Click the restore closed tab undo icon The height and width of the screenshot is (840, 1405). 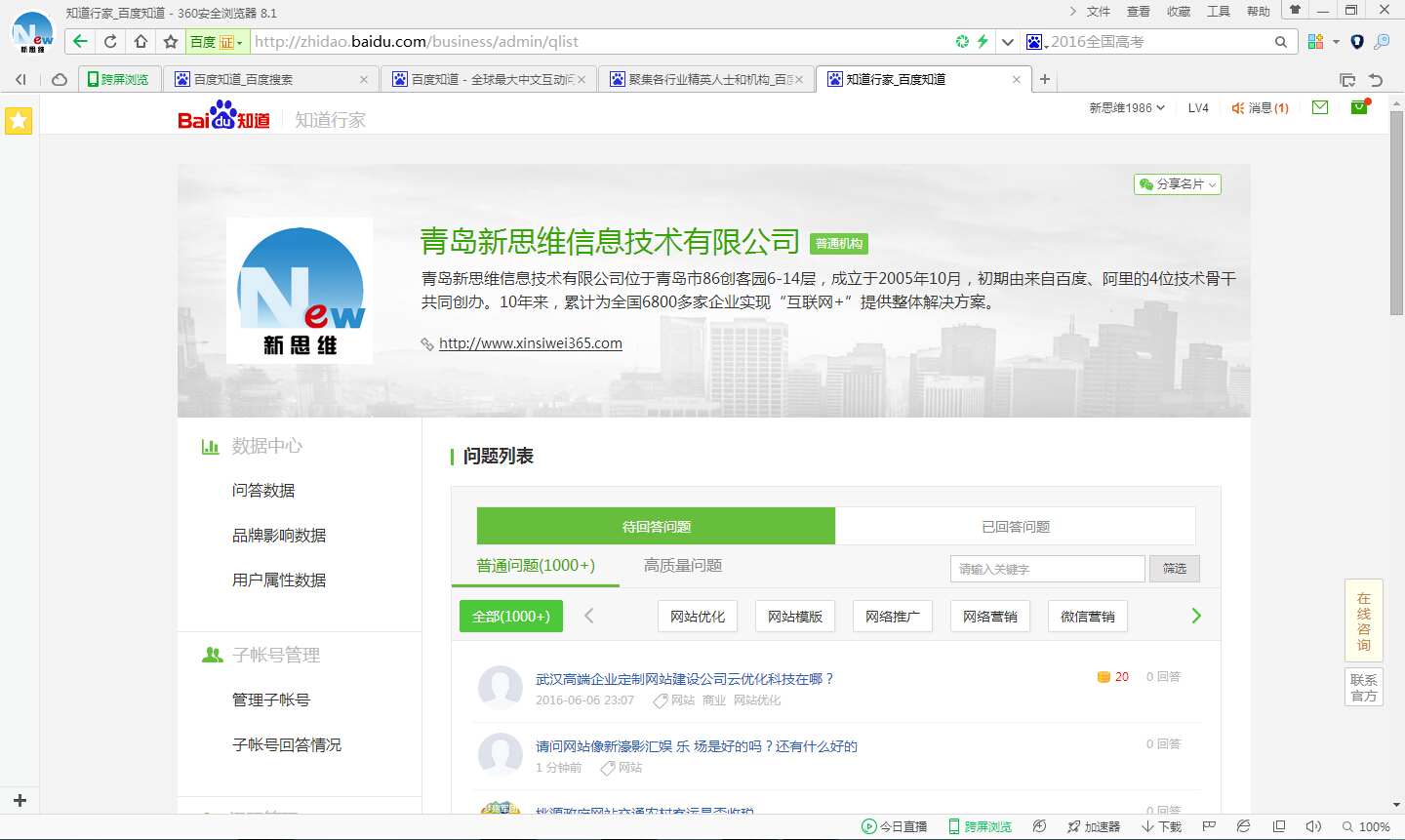point(1376,80)
